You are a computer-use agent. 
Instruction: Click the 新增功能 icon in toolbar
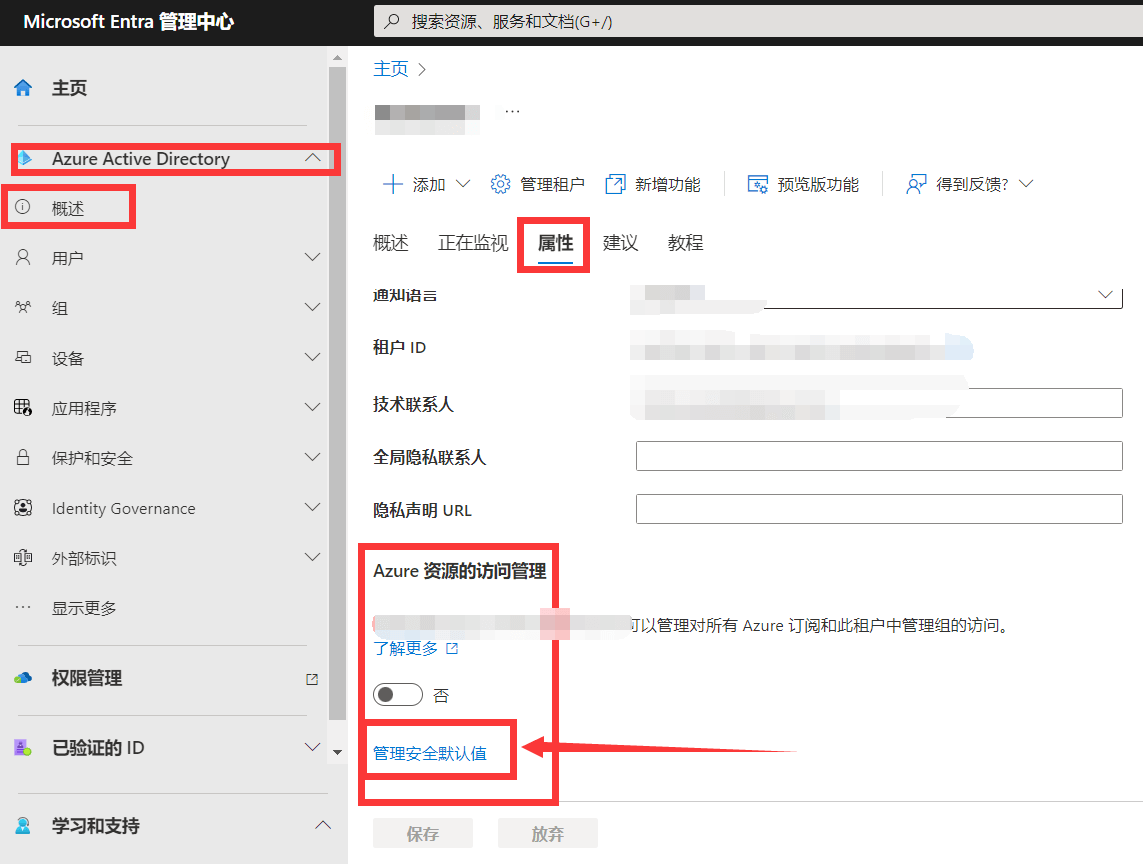point(615,184)
